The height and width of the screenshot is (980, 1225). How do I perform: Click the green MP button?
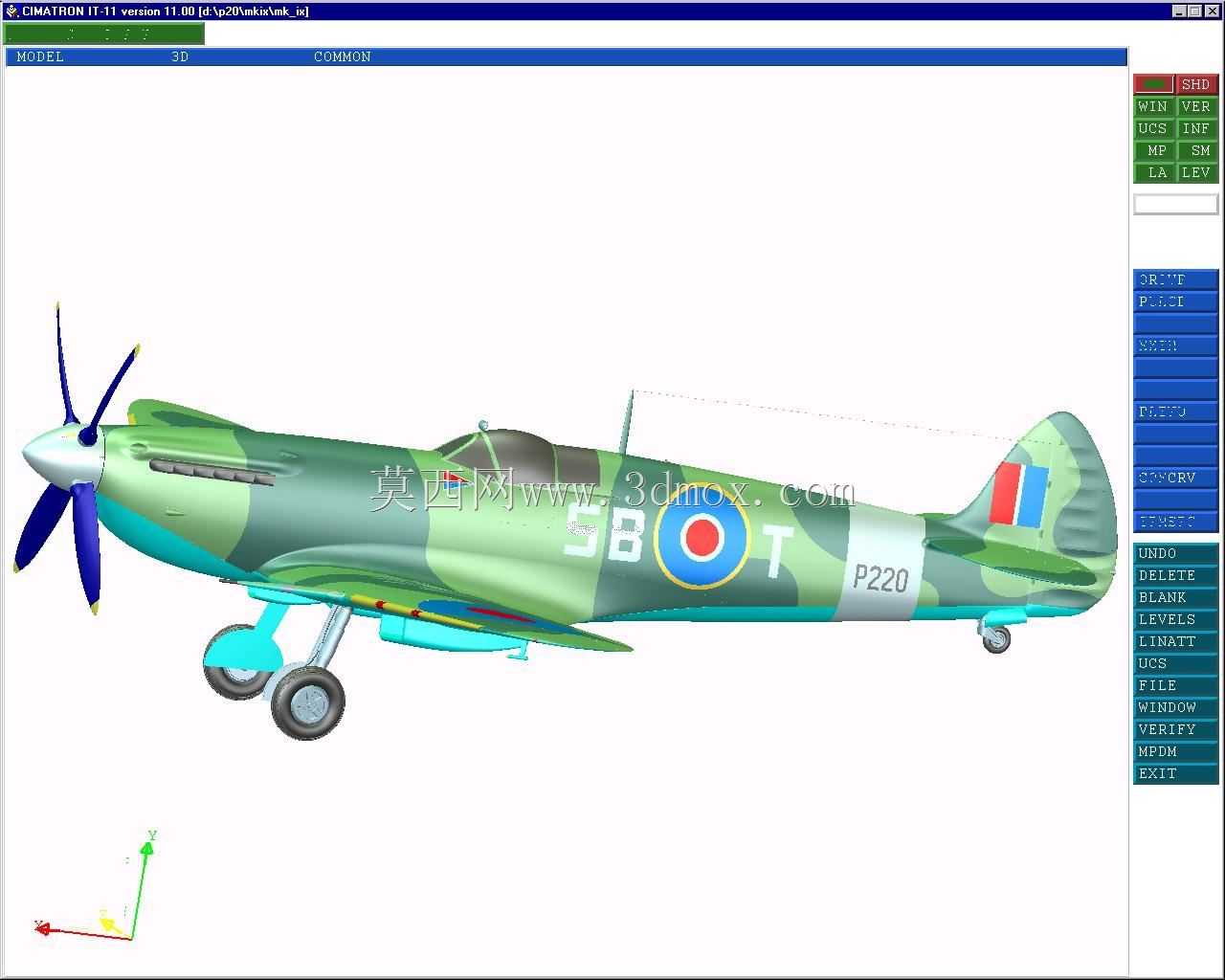tap(1154, 150)
